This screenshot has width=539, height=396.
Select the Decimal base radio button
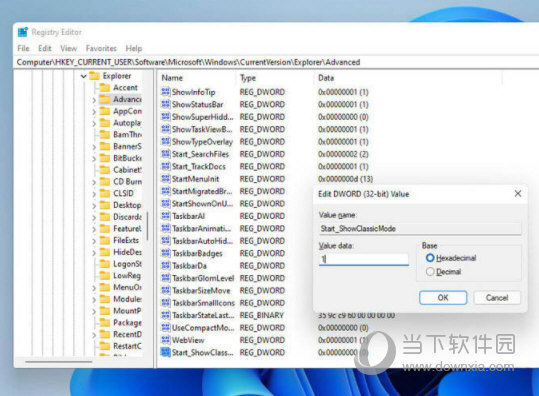[430, 272]
